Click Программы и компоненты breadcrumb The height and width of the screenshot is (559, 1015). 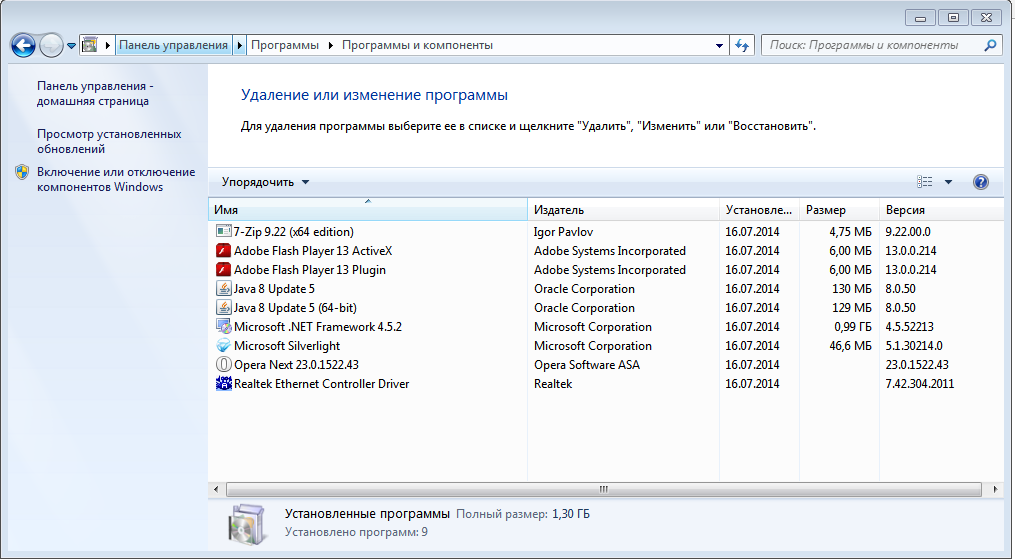[418, 45]
